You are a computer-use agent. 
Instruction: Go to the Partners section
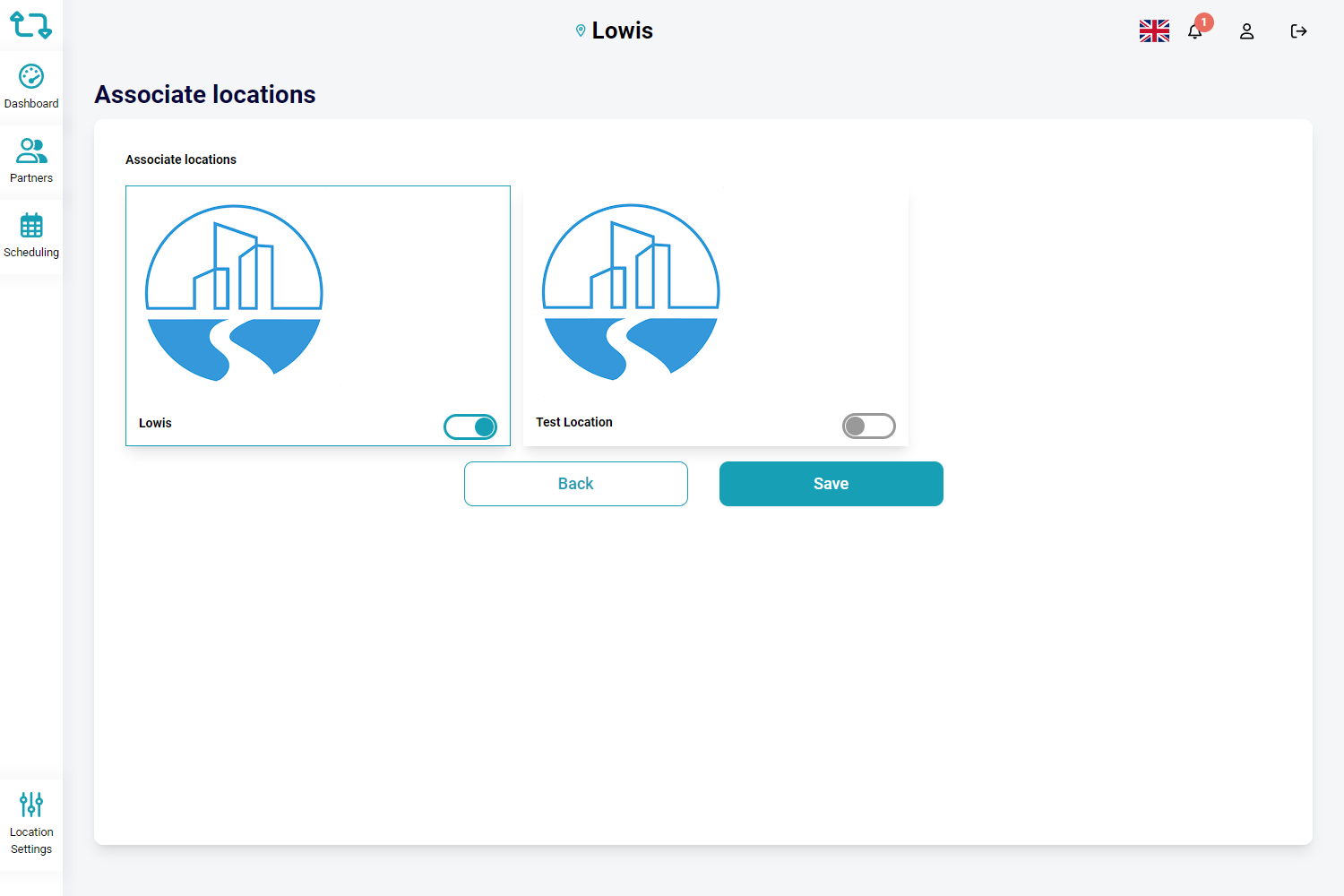(x=31, y=161)
